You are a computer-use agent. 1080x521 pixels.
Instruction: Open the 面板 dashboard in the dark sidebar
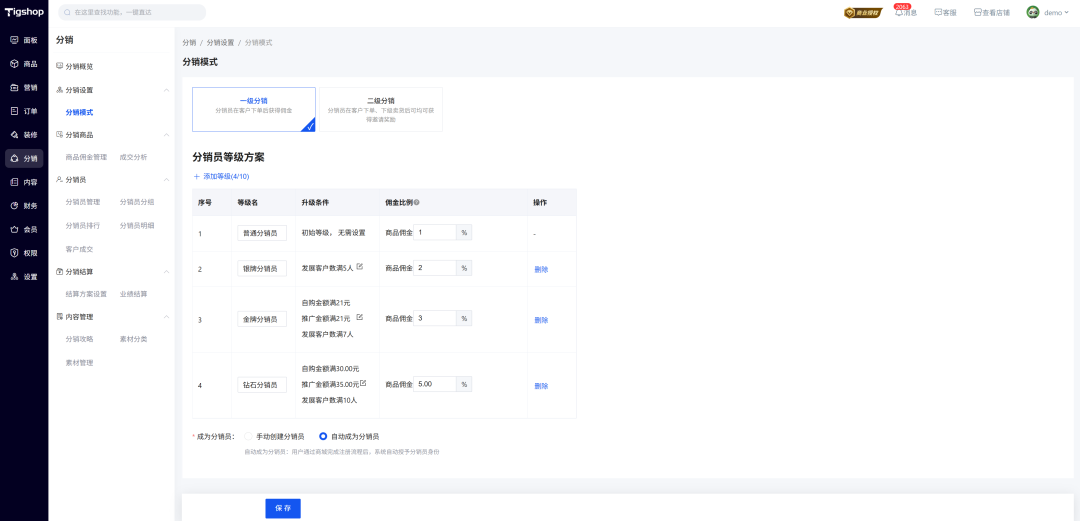(x=24, y=40)
